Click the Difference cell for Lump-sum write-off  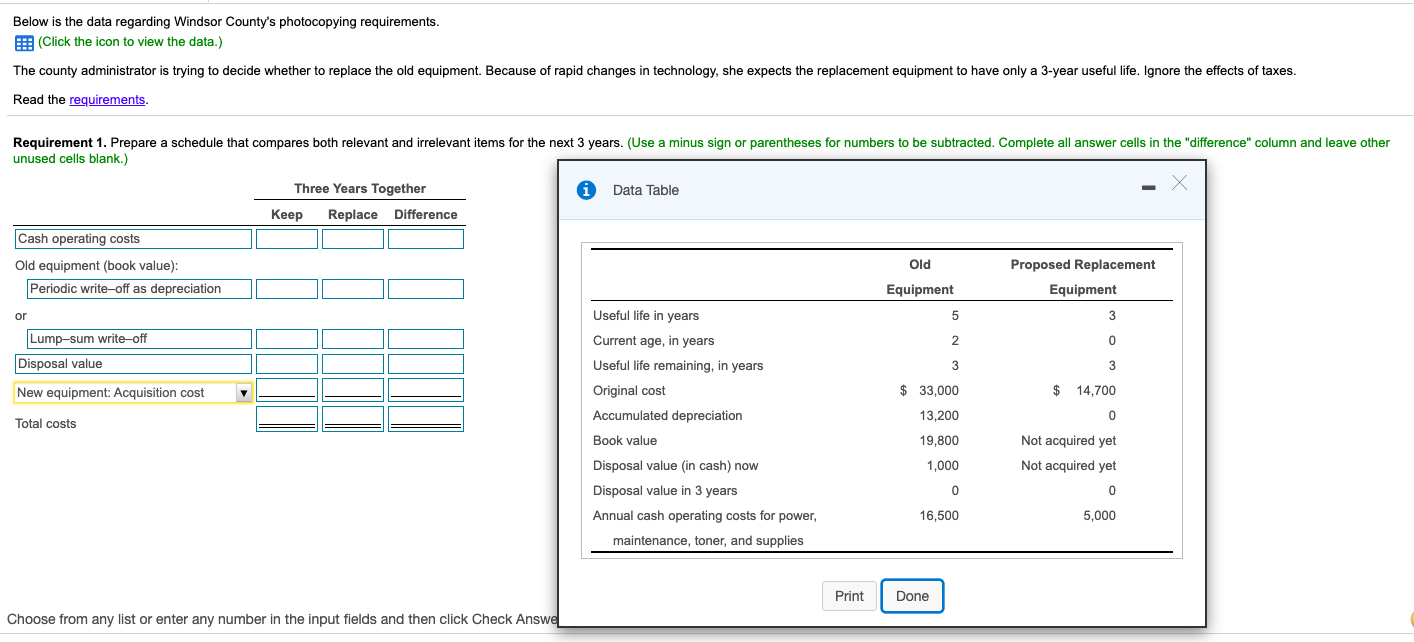[426, 339]
